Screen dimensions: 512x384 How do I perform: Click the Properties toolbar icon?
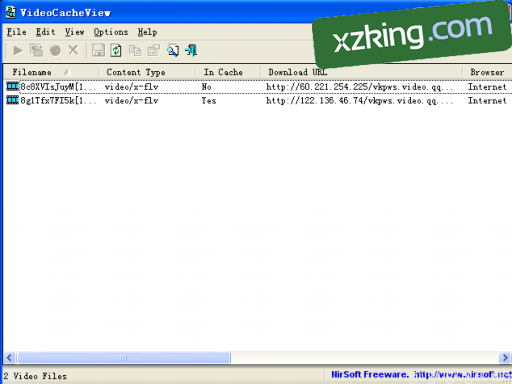(154, 51)
